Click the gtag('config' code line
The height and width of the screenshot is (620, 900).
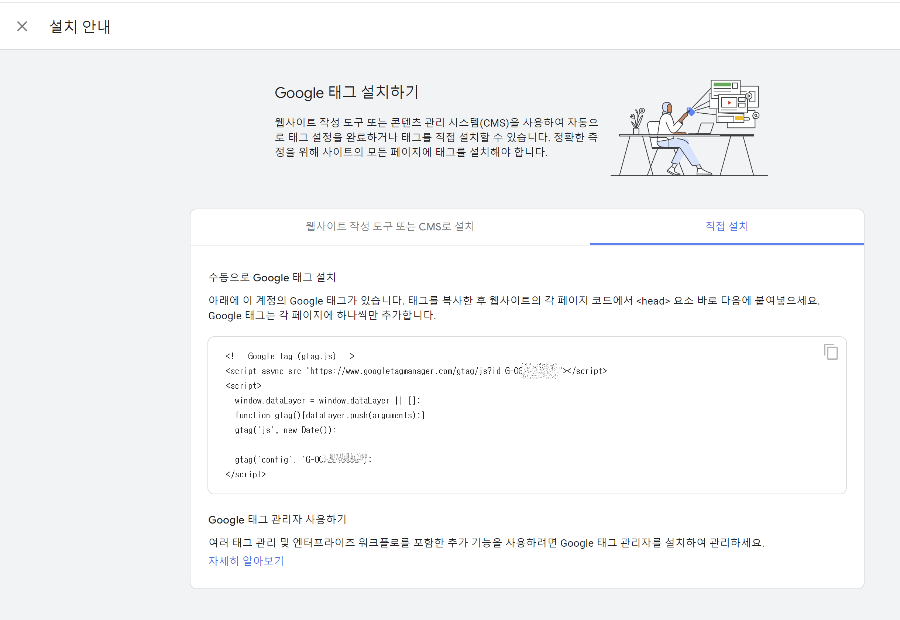point(303,459)
